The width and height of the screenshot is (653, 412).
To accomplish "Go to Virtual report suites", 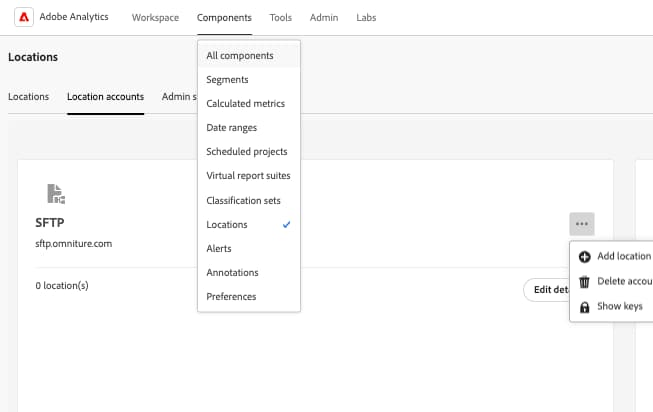I will [x=248, y=176].
